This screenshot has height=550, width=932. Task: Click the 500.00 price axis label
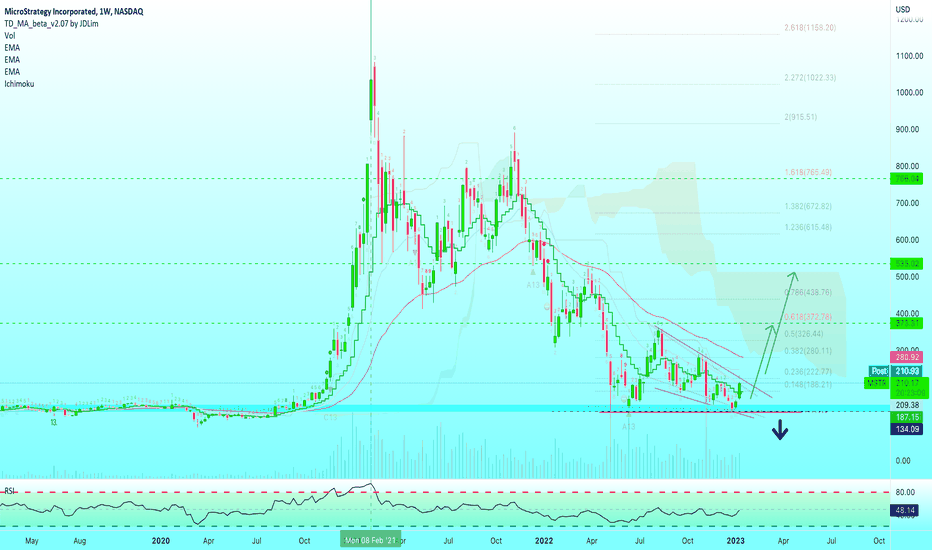tap(909, 277)
